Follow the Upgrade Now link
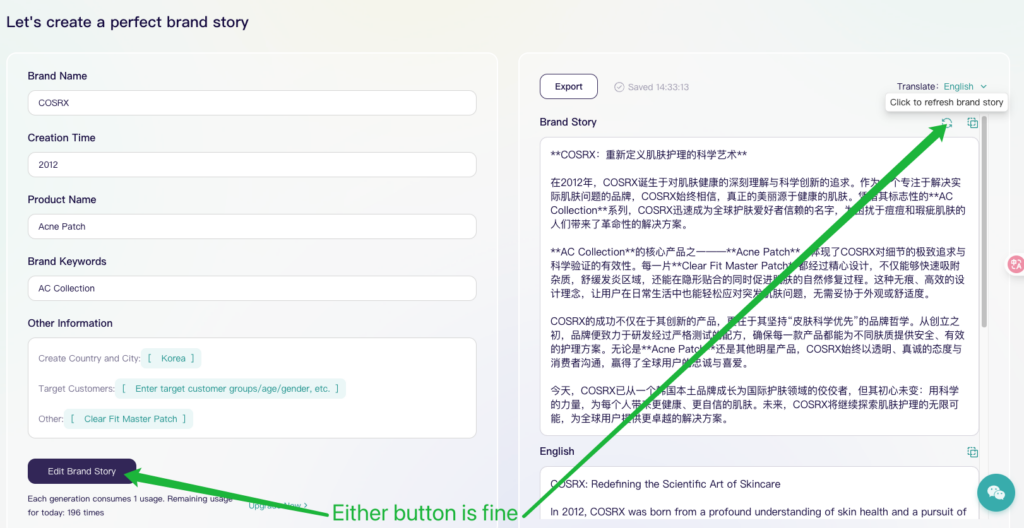The width and height of the screenshot is (1024, 528). coord(277,506)
